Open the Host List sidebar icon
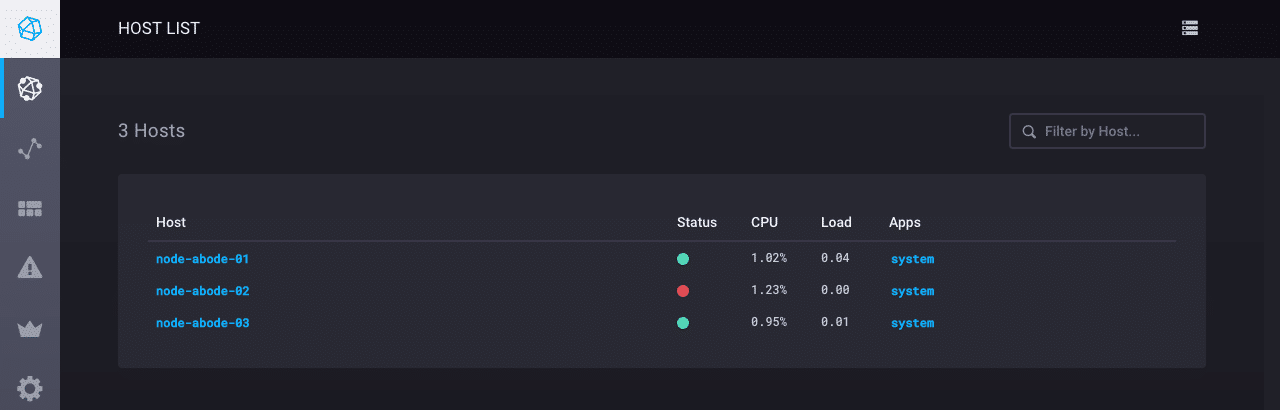This screenshot has height=410, width=1280. pyautogui.click(x=30, y=89)
